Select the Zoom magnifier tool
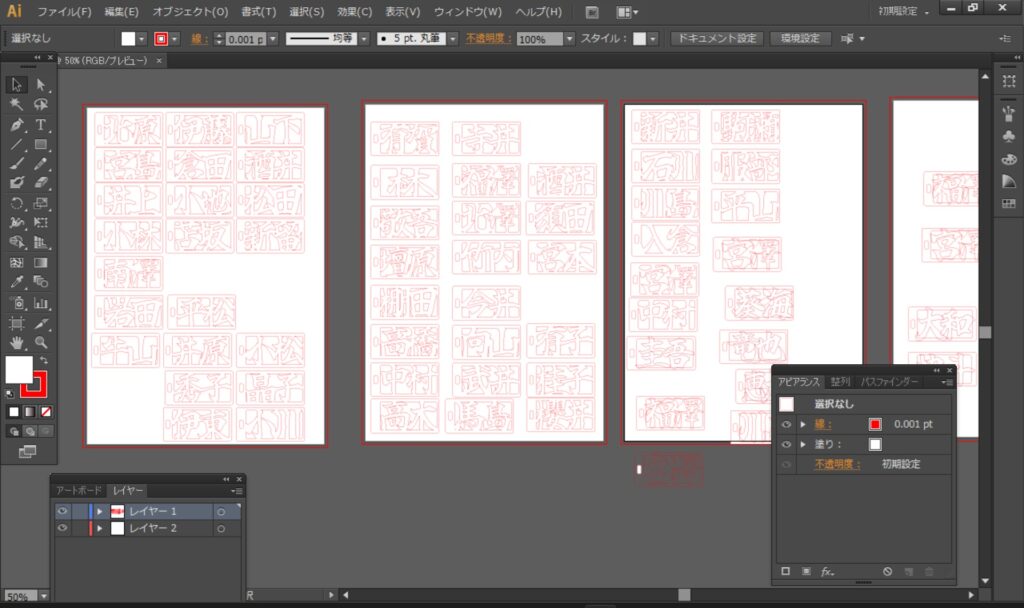Image resolution: width=1024 pixels, height=608 pixels. pos(41,342)
